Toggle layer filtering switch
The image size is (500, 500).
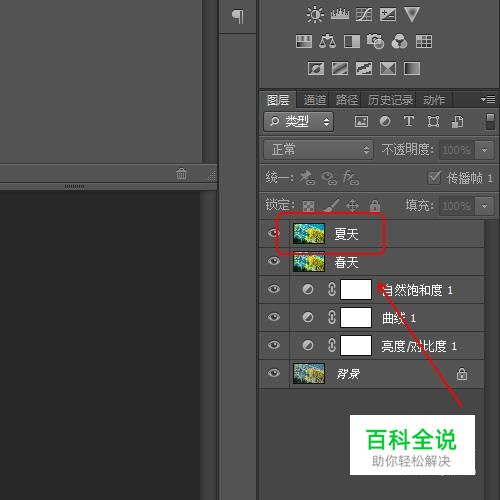(x=490, y=122)
